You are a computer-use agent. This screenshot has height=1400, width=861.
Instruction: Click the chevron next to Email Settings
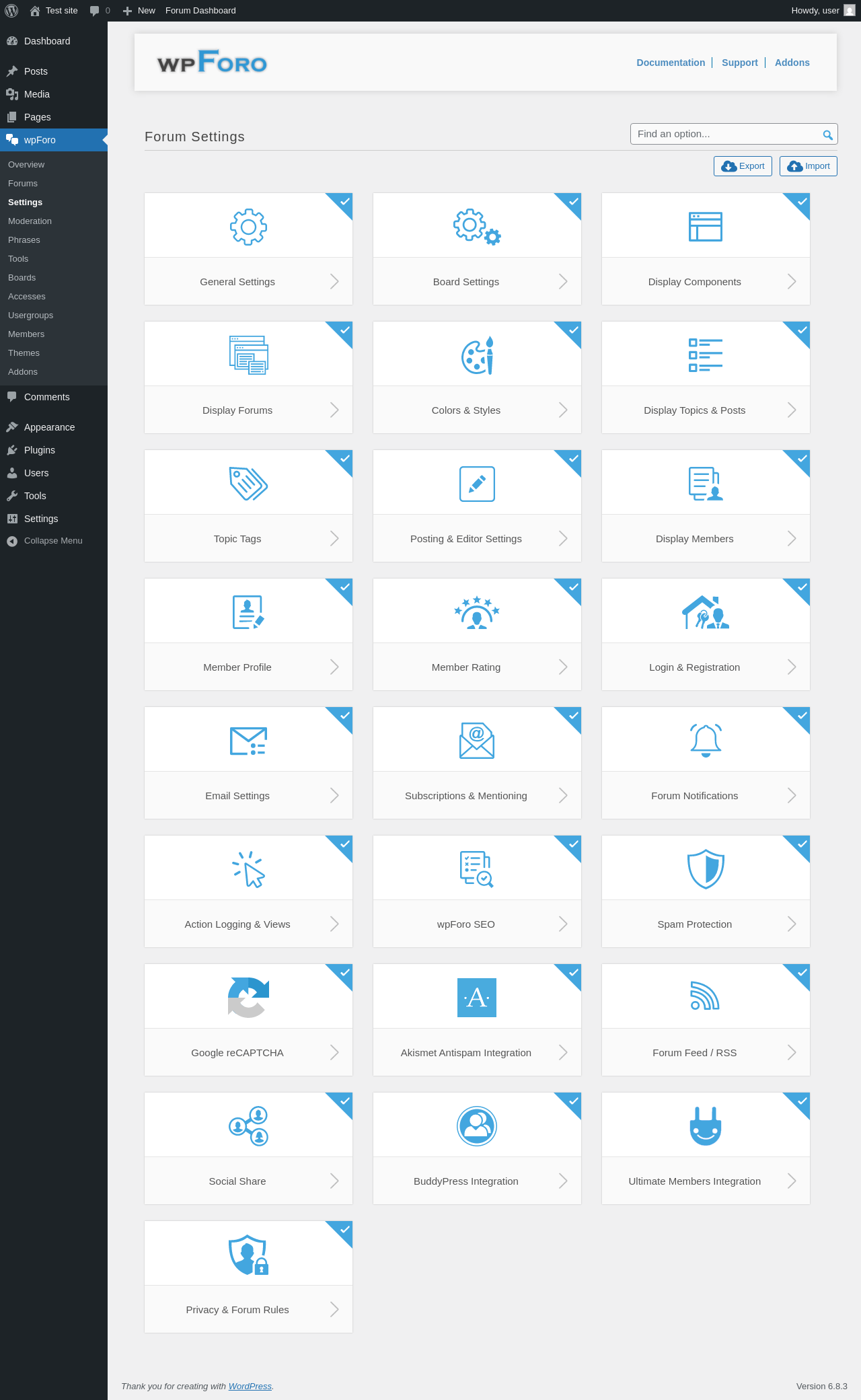coord(334,795)
